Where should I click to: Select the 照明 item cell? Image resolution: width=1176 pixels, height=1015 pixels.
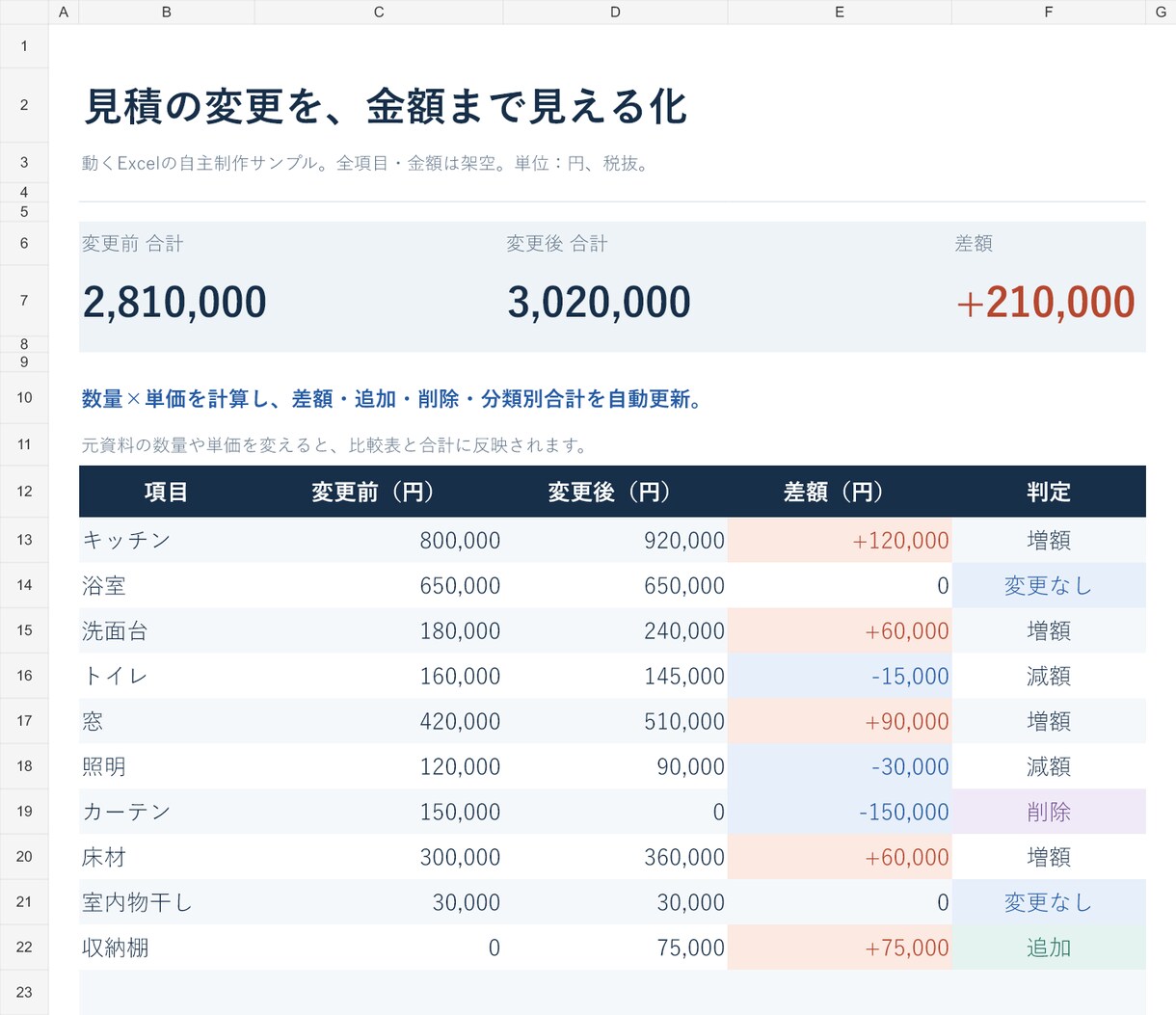pyautogui.click(x=167, y=766)
